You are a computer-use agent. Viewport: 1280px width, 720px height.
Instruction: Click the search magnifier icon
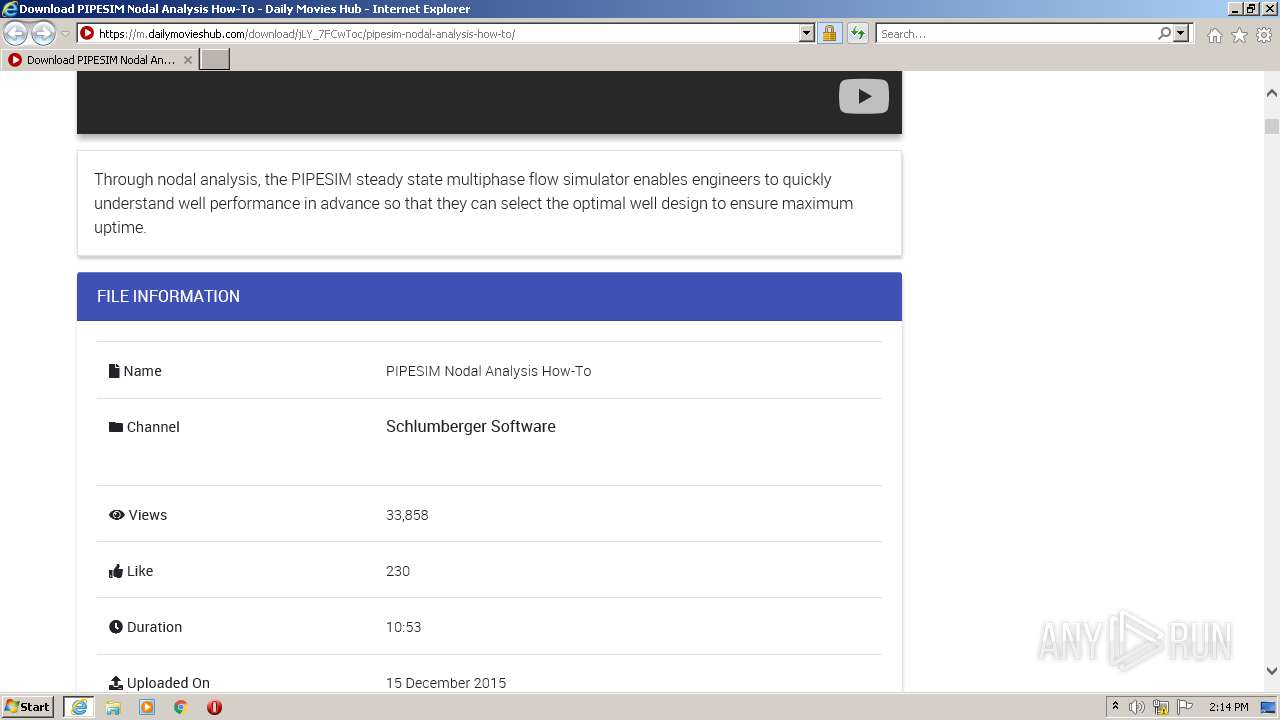coord(1164,33)
